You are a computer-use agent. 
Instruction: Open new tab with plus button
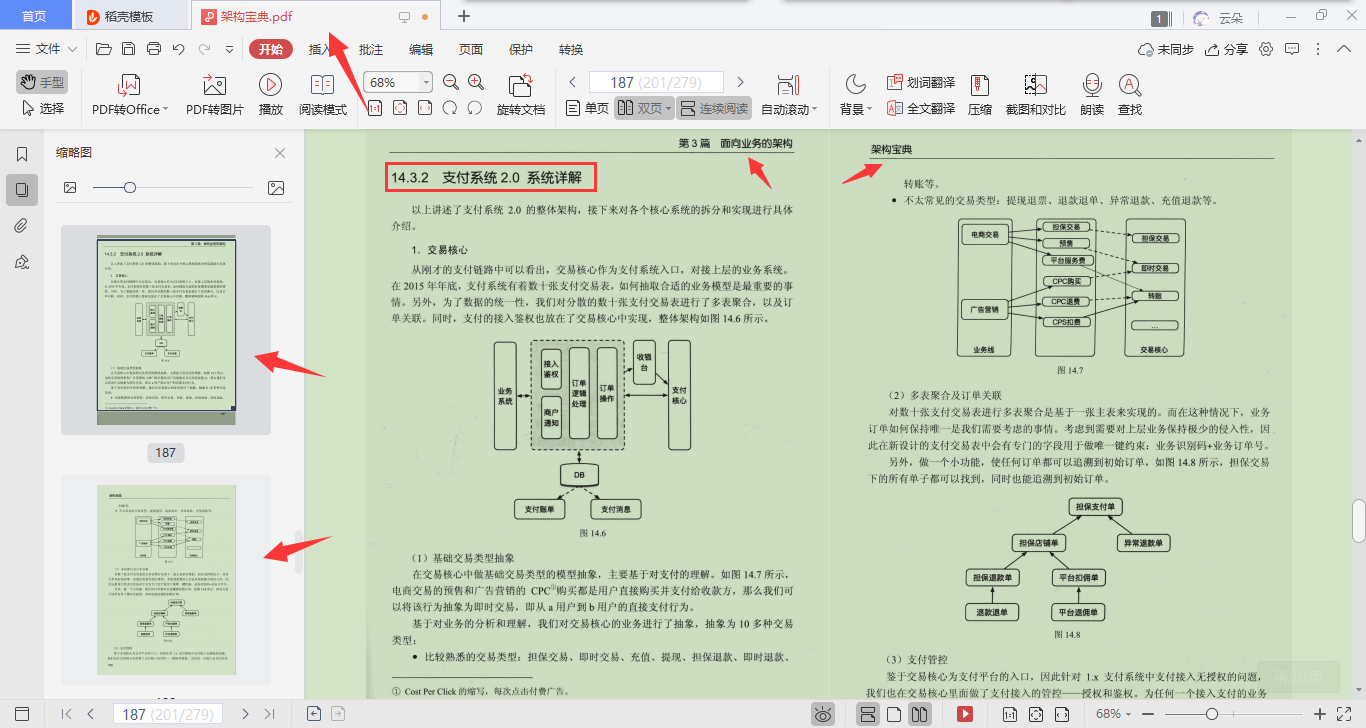point(463,16)
